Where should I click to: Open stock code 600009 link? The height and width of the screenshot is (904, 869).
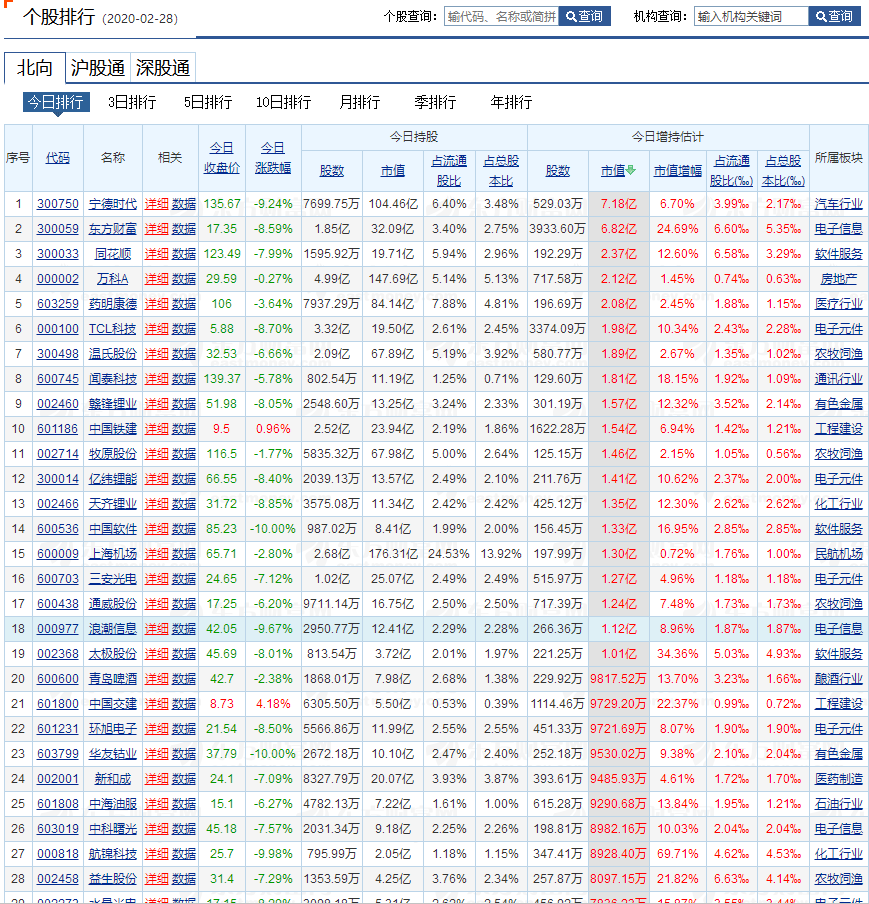coord(58,553)
